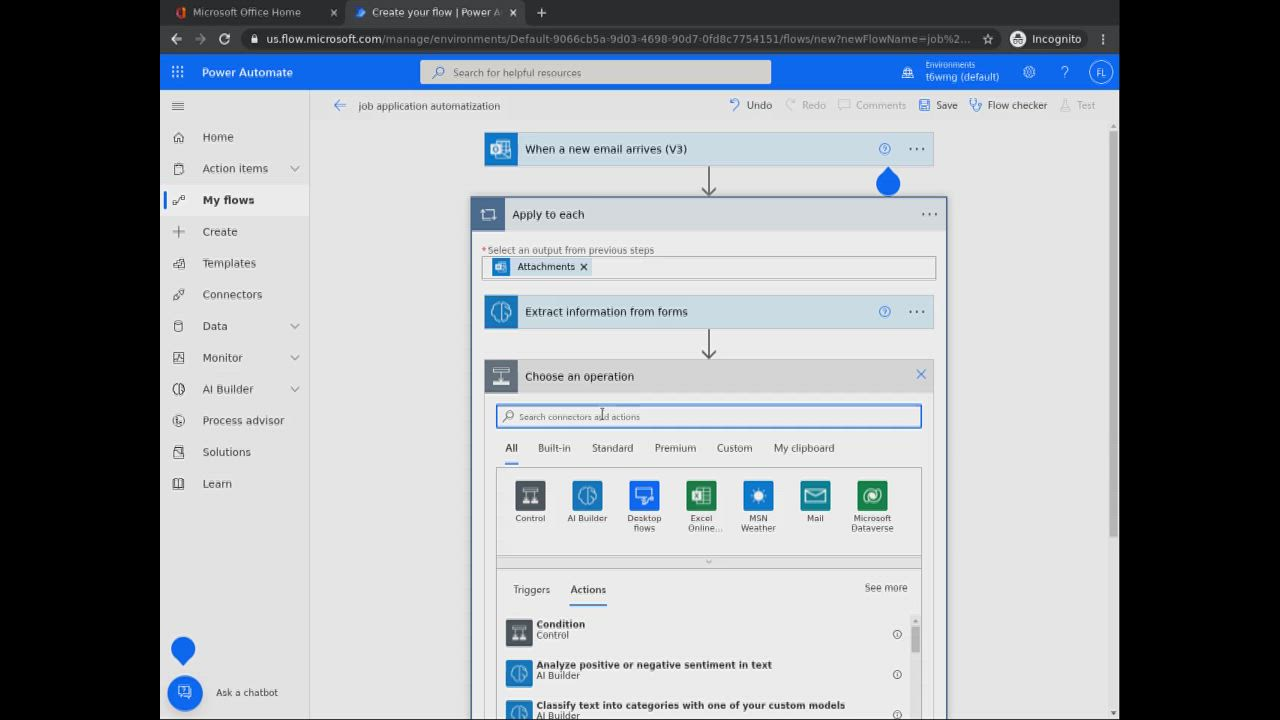Click the search connectors and actions field
The height and width of the screenshot is (720, 1280).
(709, 417)
